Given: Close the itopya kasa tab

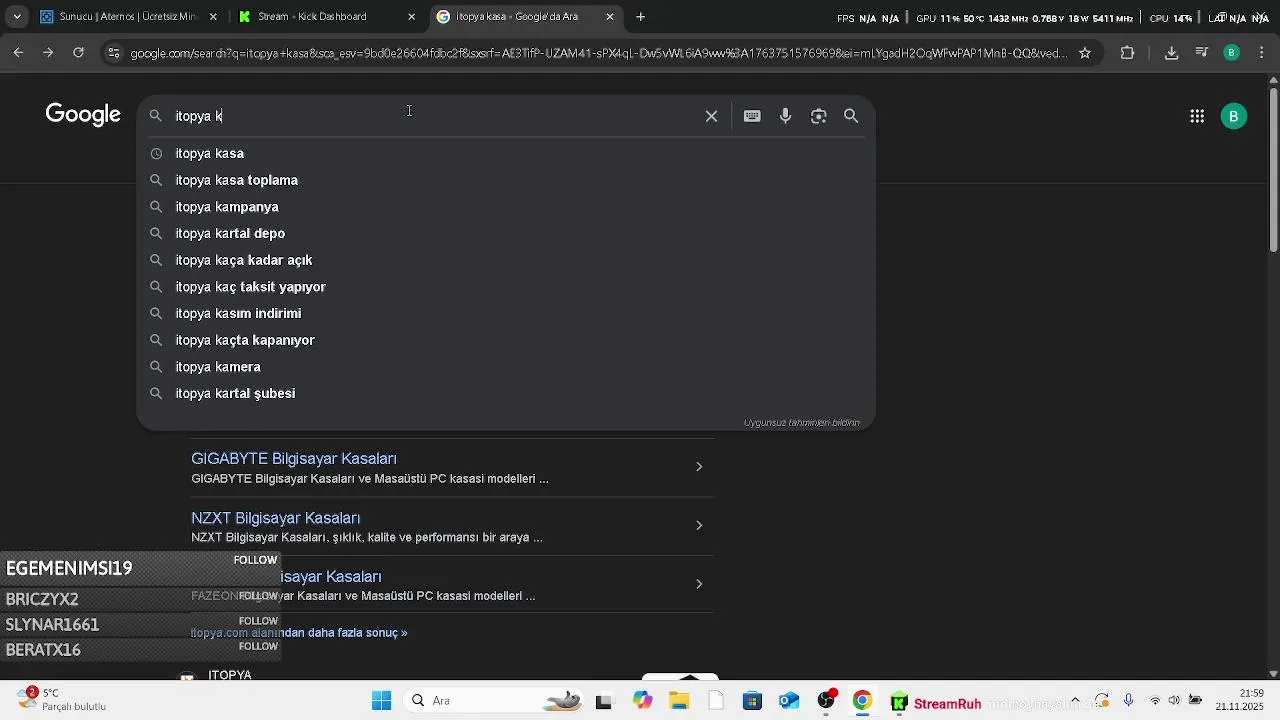Looking at the screenshot, I should pos(610,17).
